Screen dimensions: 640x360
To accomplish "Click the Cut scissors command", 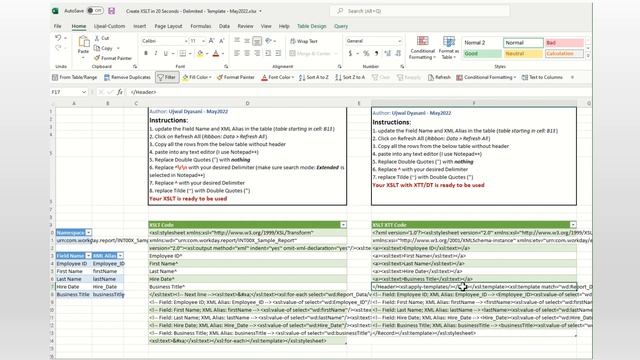I will pyautogui.click(x=102, y=38).
